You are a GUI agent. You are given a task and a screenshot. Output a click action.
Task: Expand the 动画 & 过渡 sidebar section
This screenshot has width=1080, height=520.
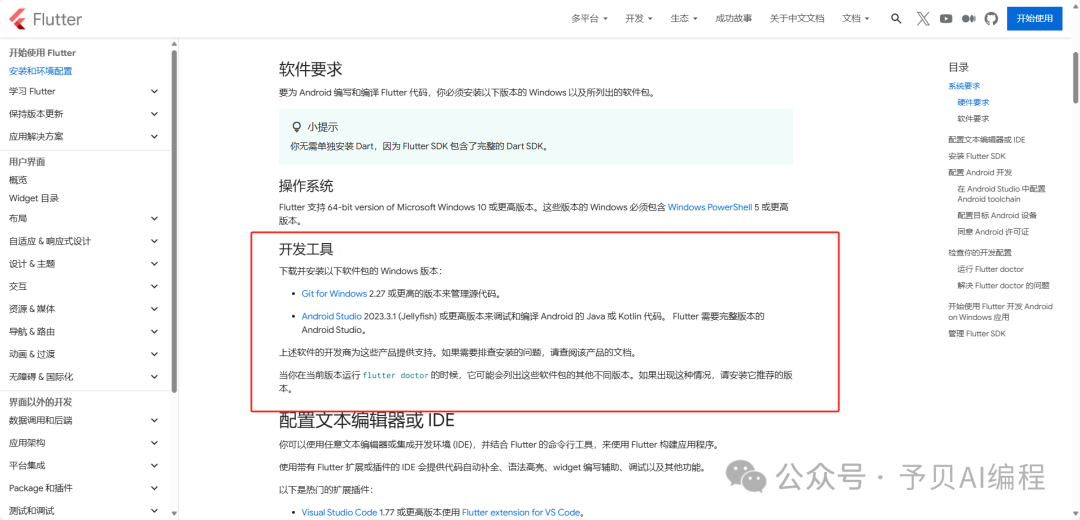point(84,354)
